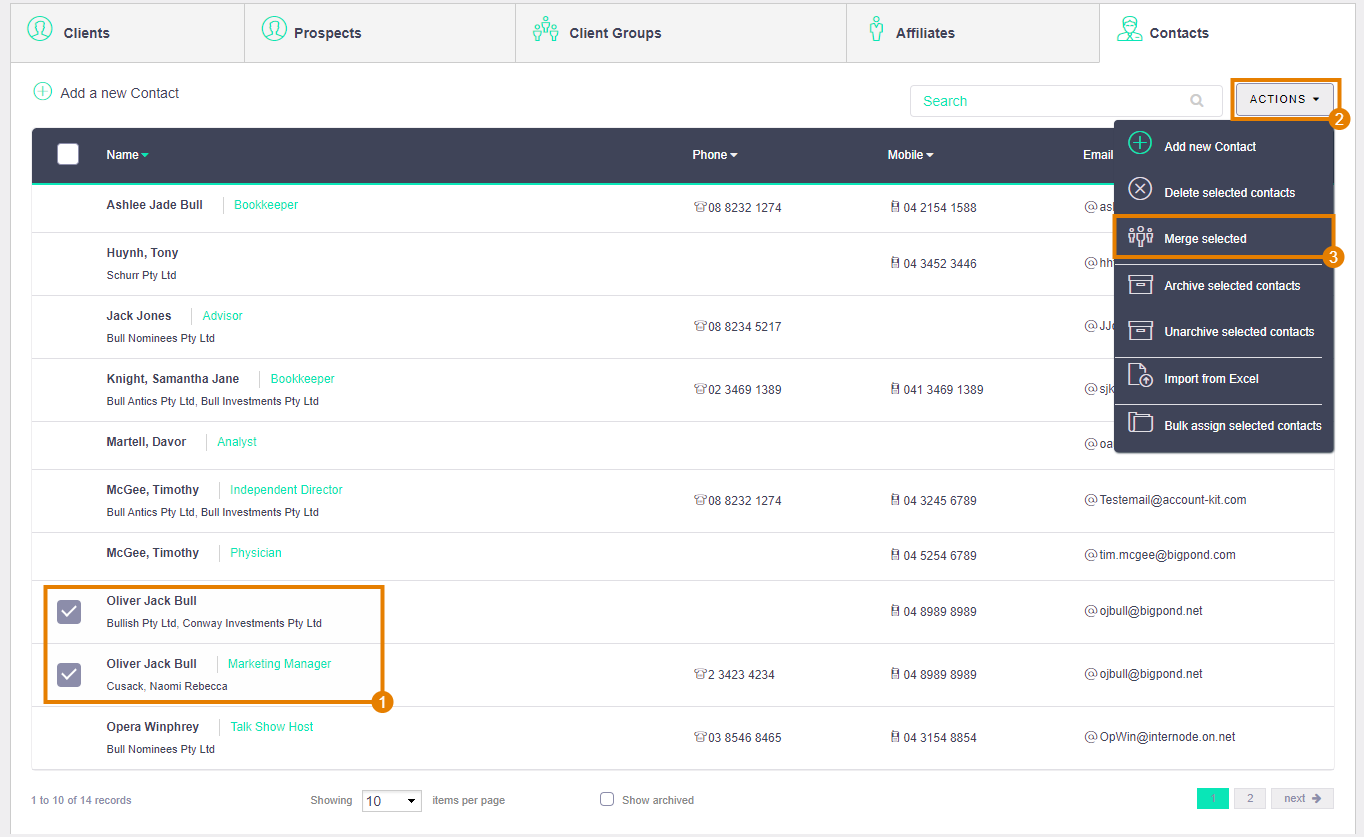Click the Import from Excel file icon
This screenshot has height=837, width=1364.
[1140, 376]
